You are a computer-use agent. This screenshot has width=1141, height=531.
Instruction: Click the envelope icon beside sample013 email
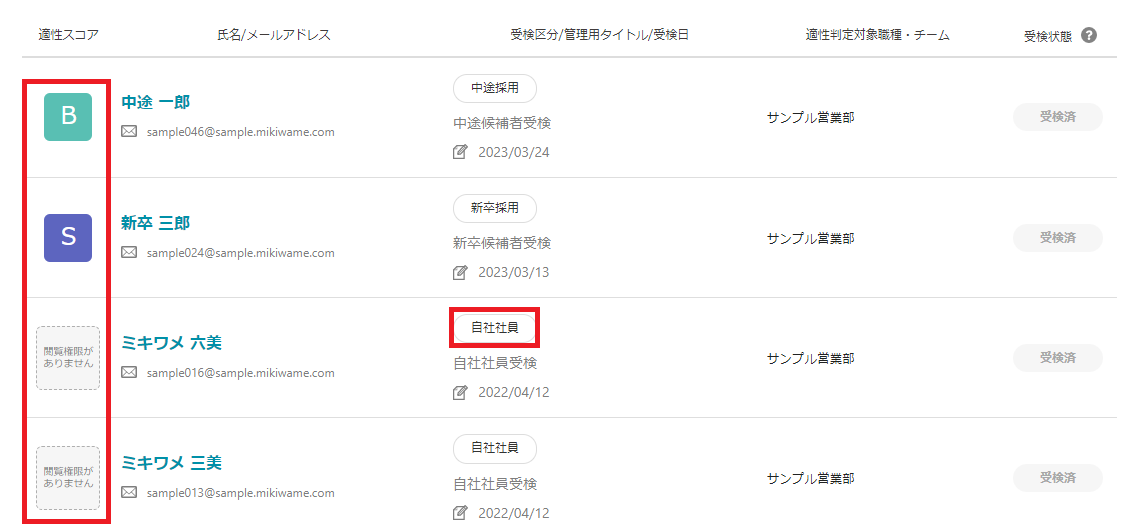(129, 492)
